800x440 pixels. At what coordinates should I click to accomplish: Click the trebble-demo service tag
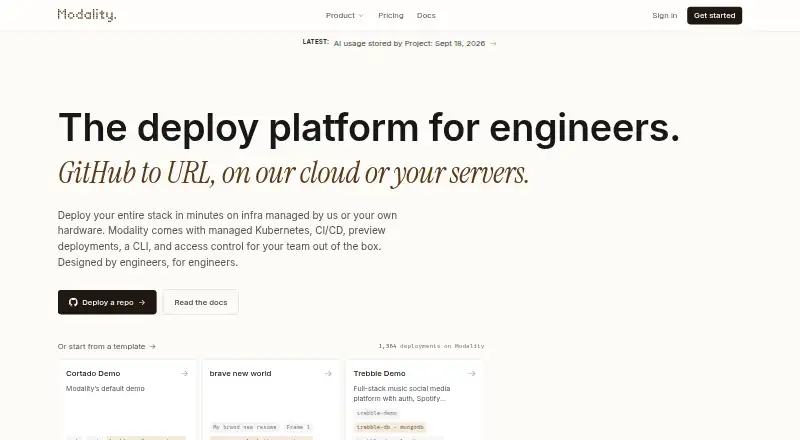[377, 413]
